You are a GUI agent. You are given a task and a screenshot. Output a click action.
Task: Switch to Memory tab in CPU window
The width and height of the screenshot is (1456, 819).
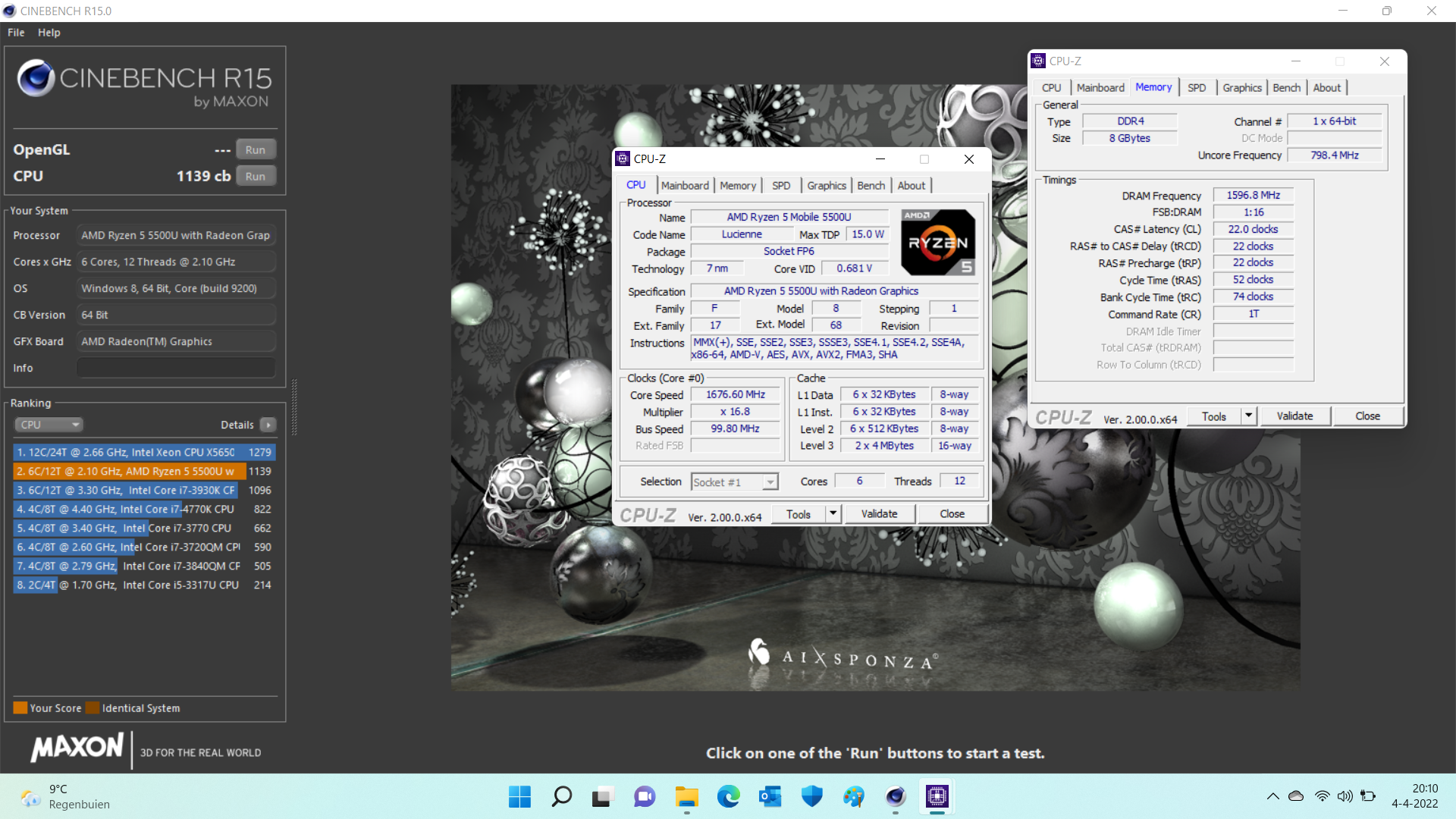pos(738,186)
